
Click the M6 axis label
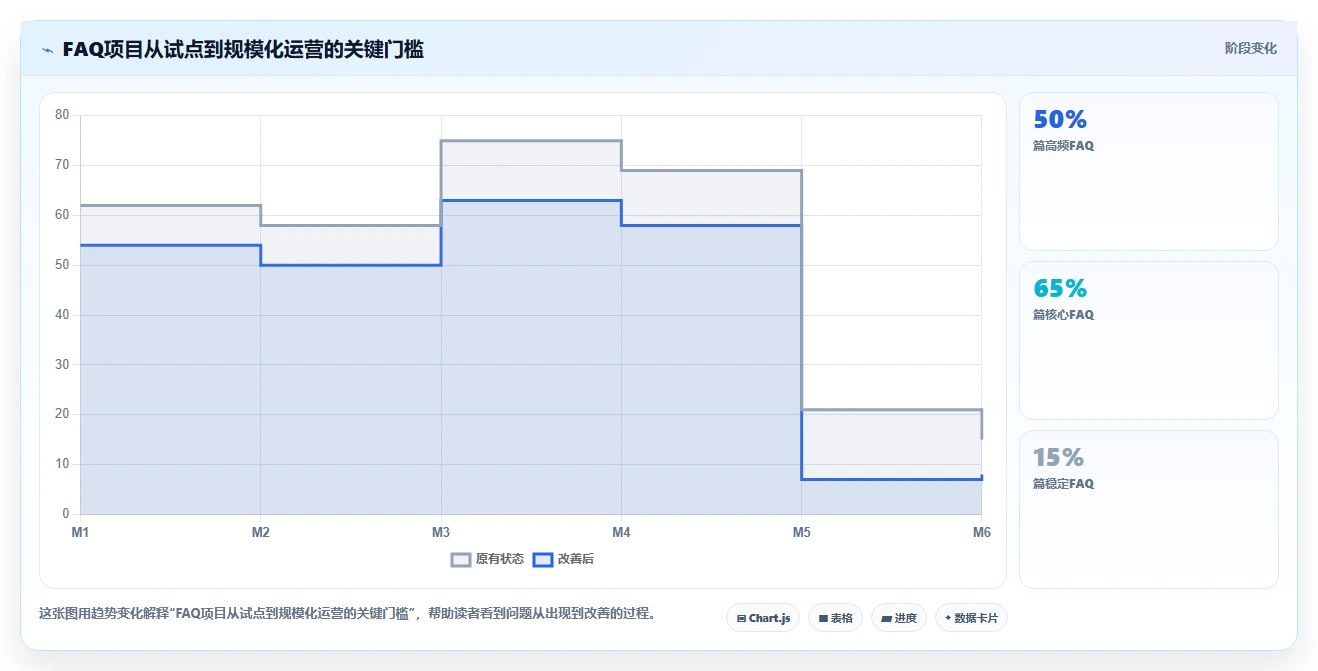[982, 532]
